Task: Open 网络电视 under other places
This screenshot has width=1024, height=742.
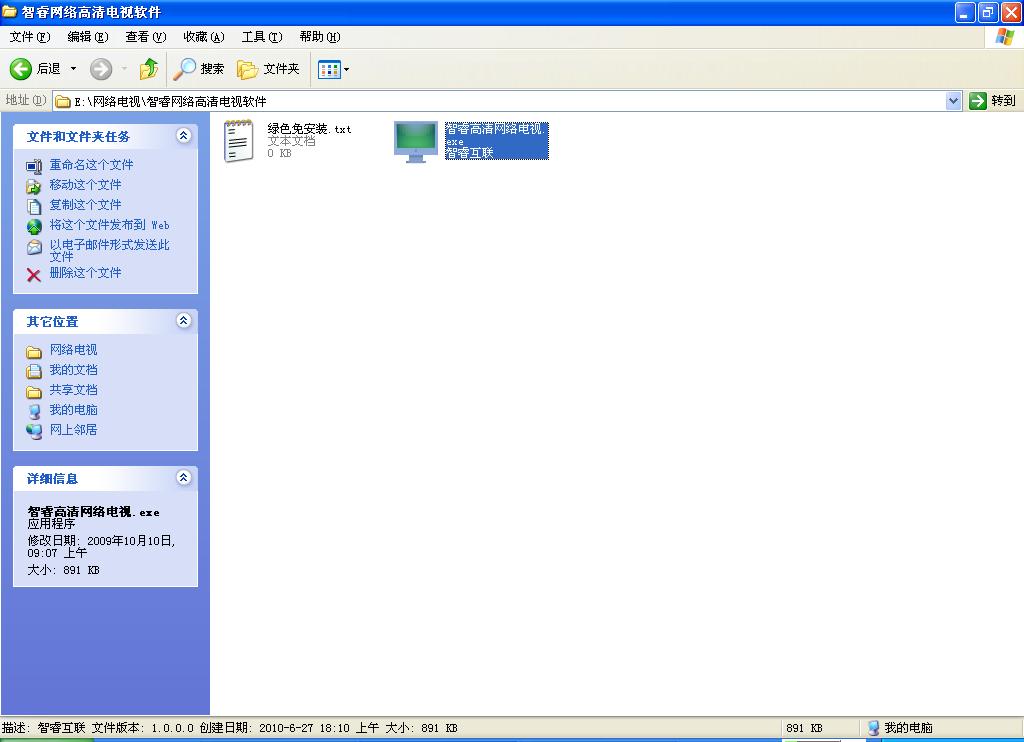Action: 74,349
